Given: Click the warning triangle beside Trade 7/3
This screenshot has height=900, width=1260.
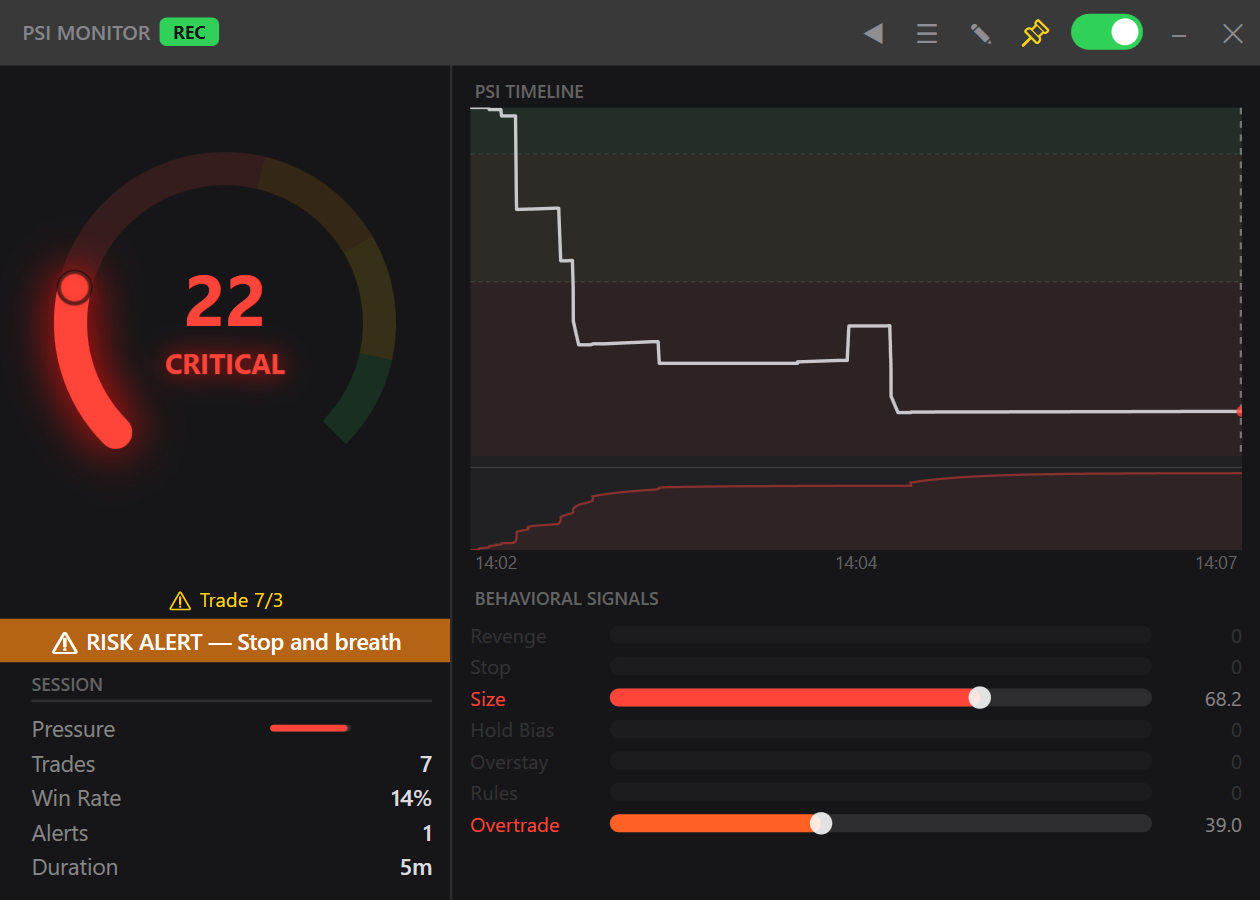Looking at the screenshot, I should click(180, 600).
